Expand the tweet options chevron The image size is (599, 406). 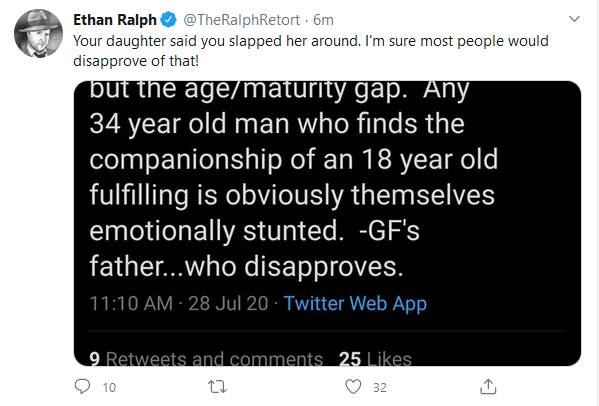coord(574,19)
